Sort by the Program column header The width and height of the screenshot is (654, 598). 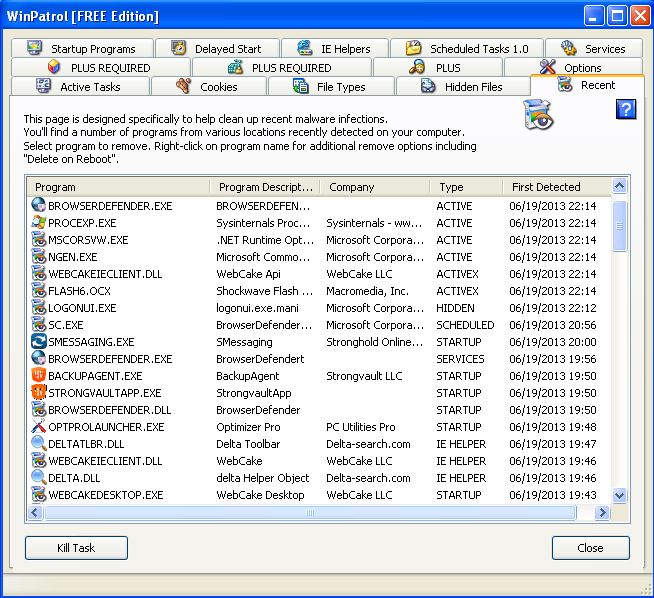pyautogui.click(x=118, y=187)
